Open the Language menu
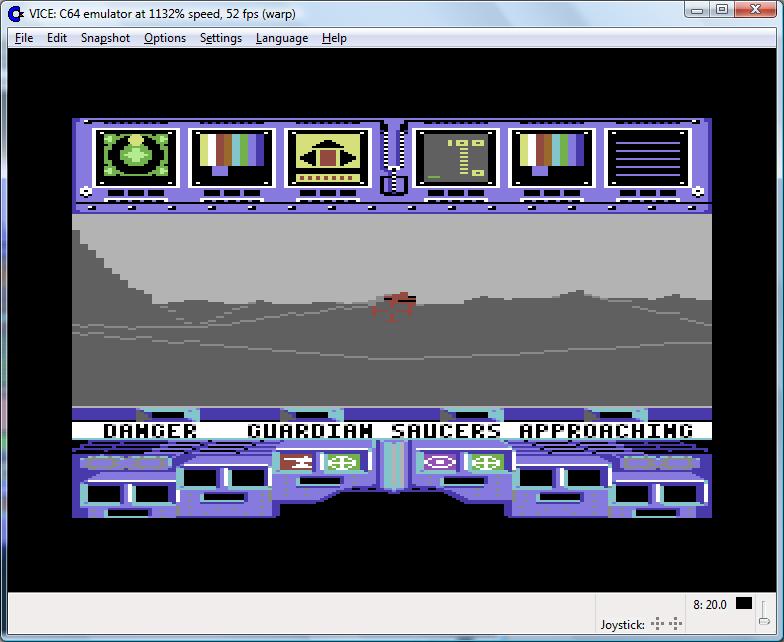784x642 pixels. (282, 38)
